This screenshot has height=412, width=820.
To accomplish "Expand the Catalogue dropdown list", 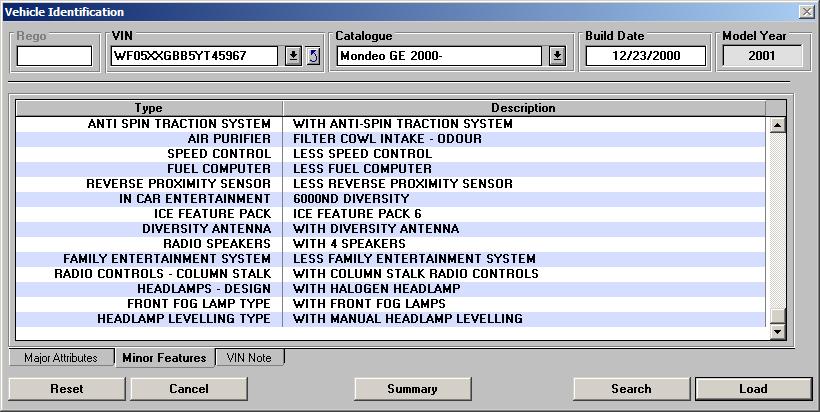I will (x=558, y=56).
